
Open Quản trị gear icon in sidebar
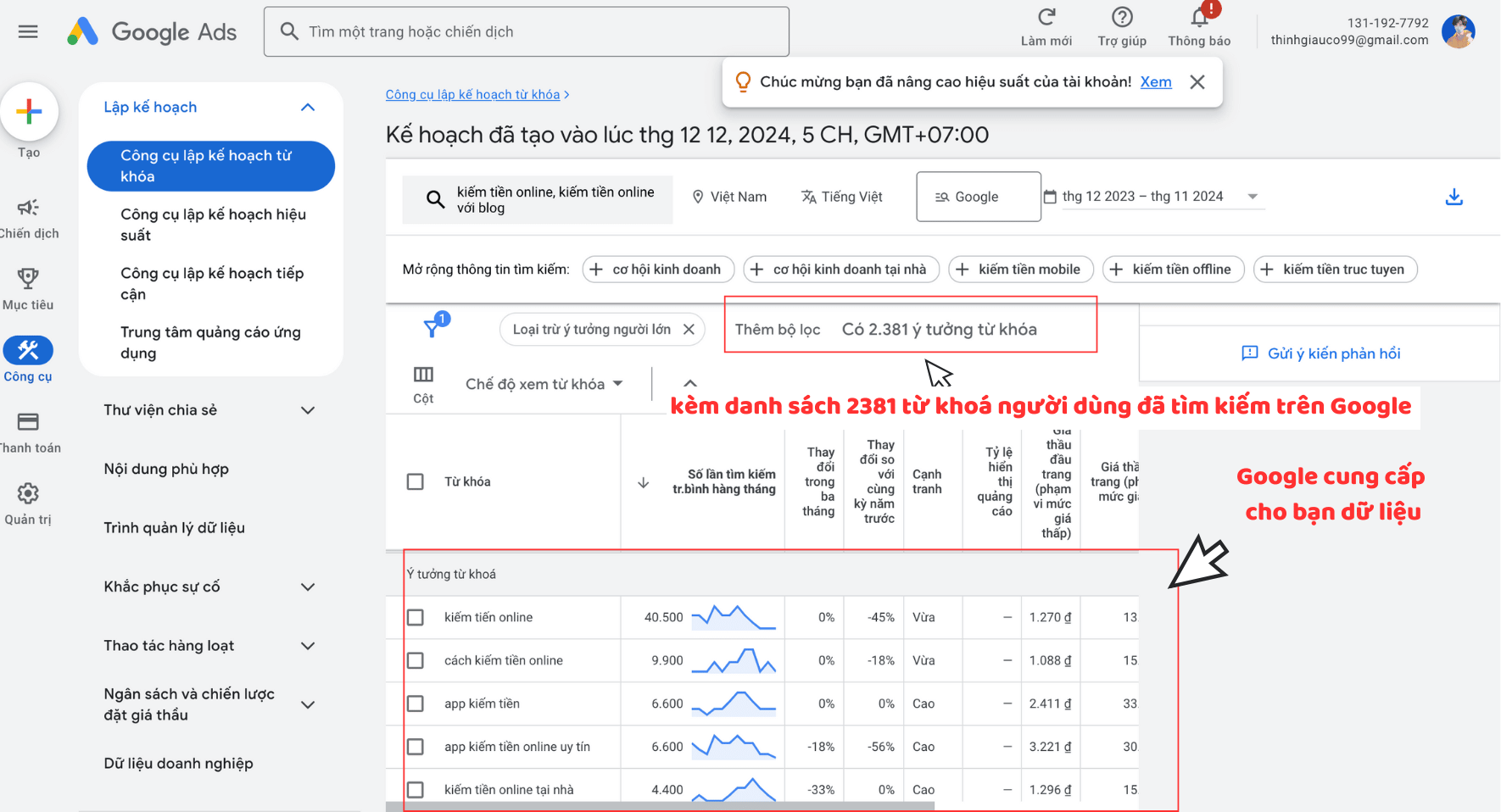pos(28,493)
